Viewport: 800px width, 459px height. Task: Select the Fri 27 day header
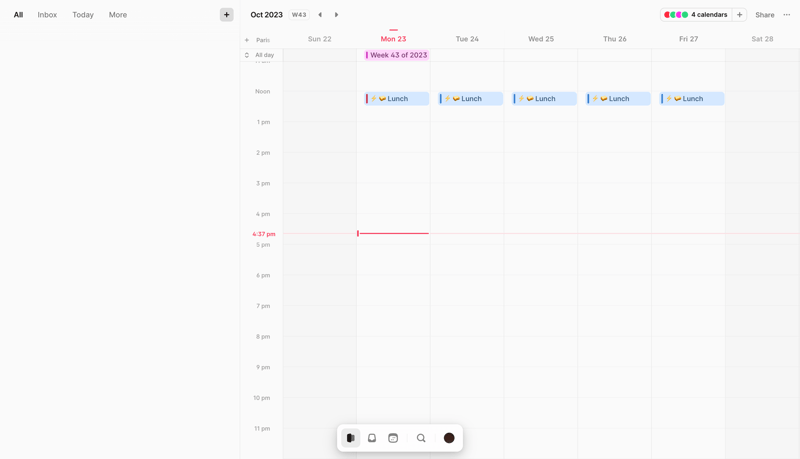point(688,39)
